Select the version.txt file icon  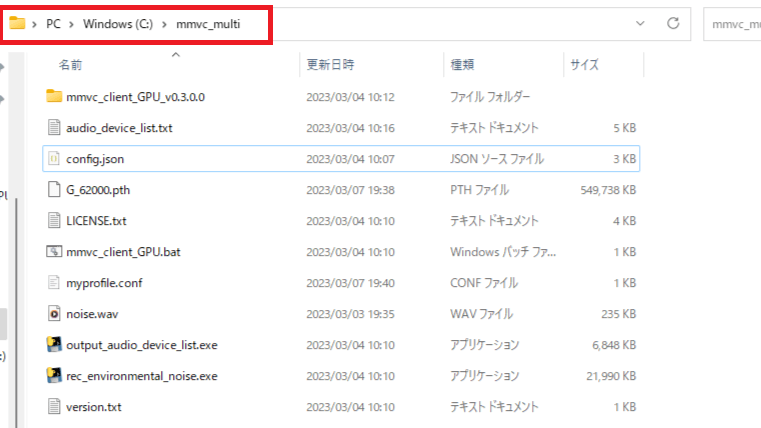[x=54, y=407]
